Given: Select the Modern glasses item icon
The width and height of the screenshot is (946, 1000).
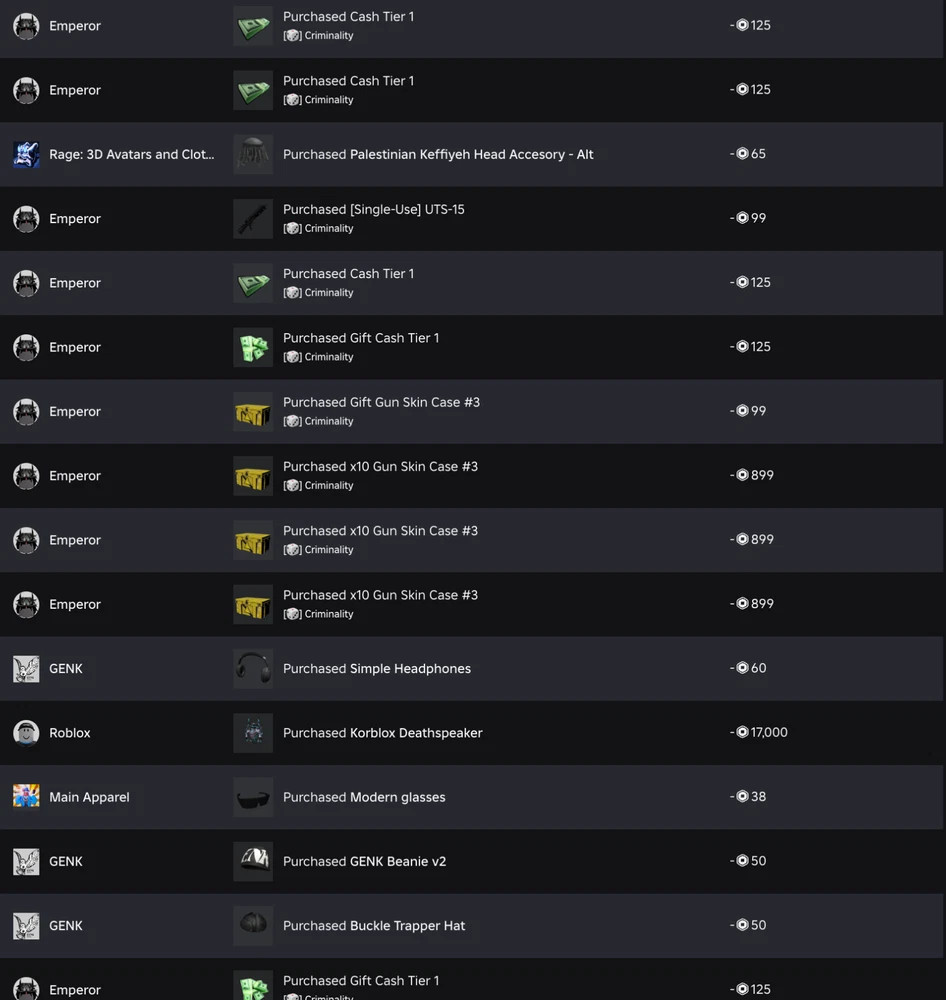Looking at the screenshot, I should 253,797.
